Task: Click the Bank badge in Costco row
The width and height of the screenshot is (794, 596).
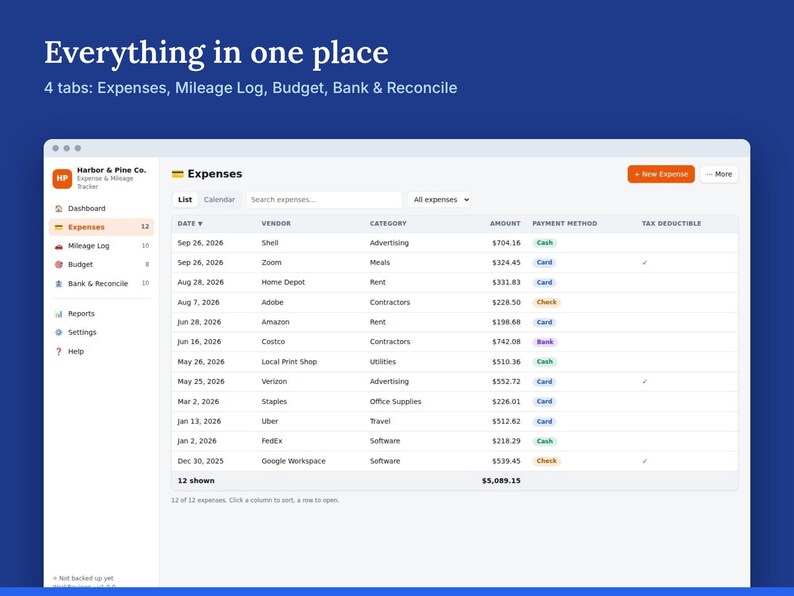Action: click(x=545, y=342)
